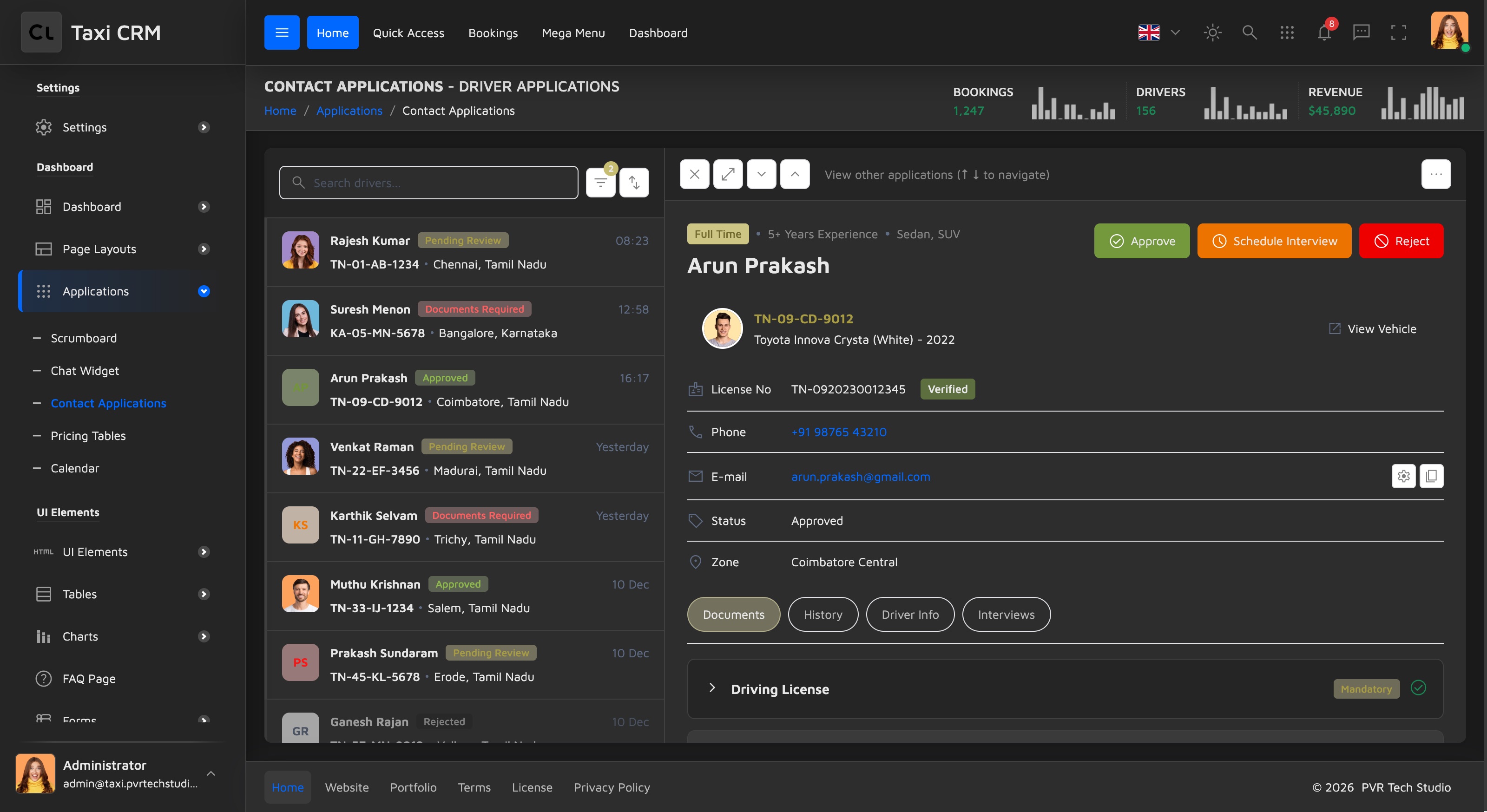Go to next application with down chevron

tap(762, 174)
